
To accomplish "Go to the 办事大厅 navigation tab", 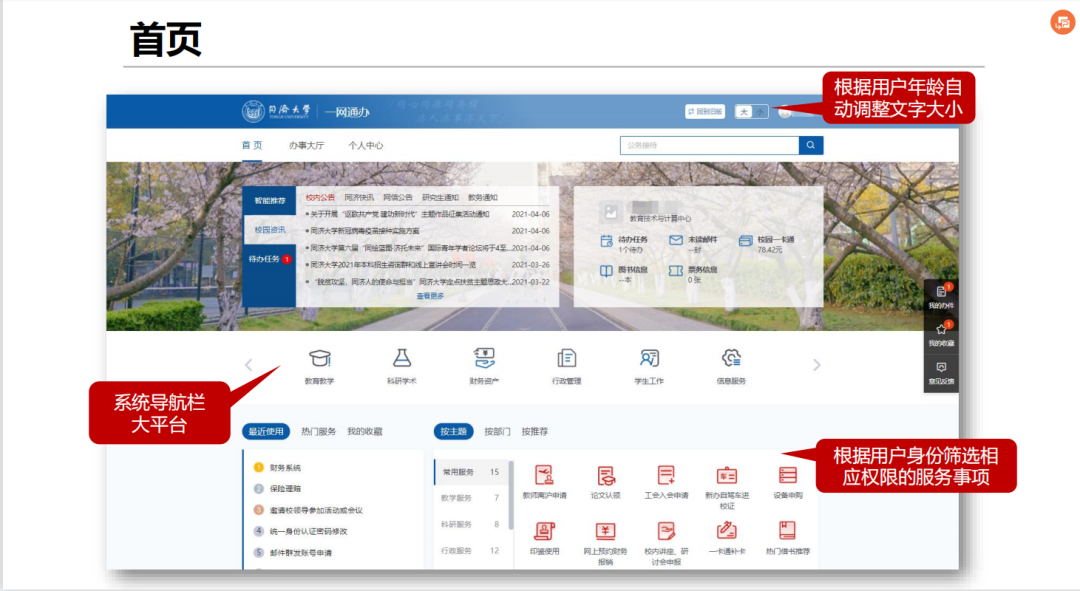I will pos(307,145).
